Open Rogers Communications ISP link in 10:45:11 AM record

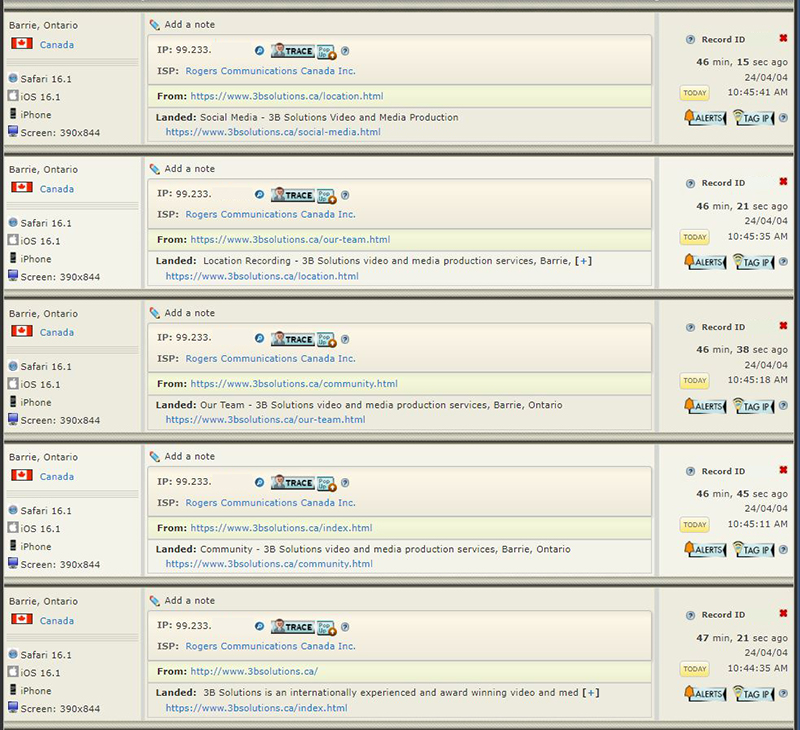click(x=270, y=503)
